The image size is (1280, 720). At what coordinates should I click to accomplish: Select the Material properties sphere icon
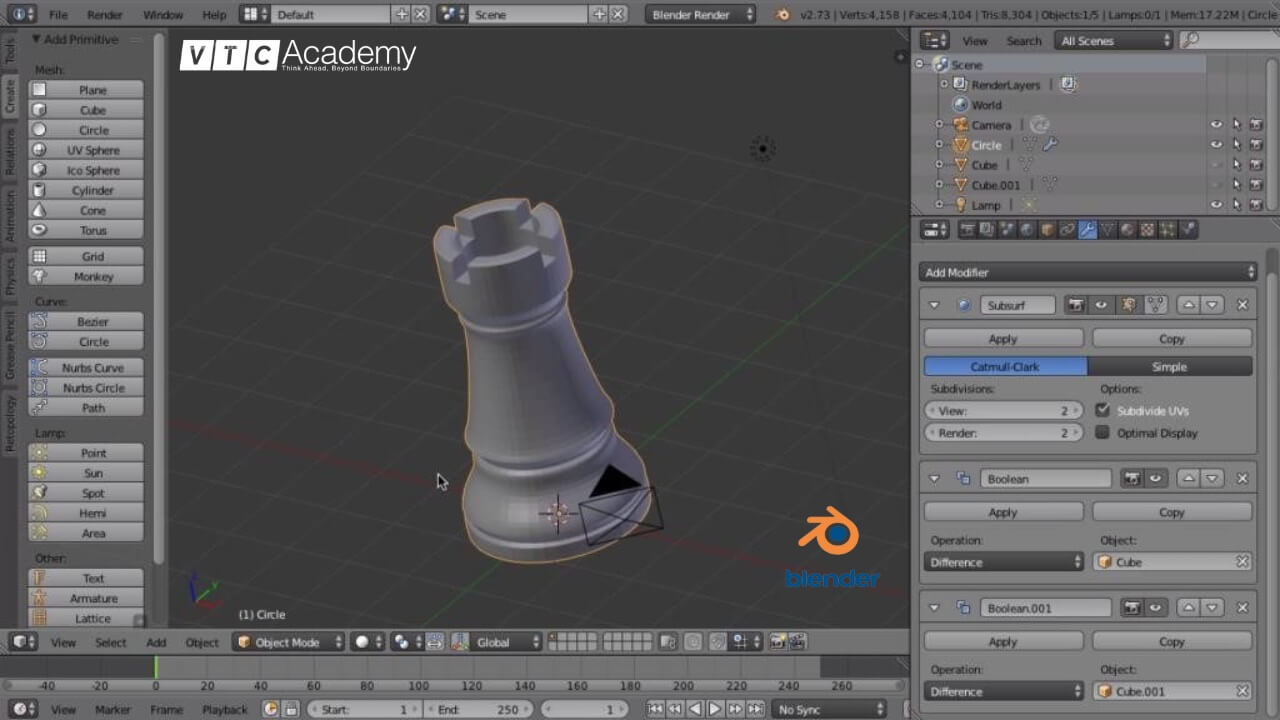coord(1125,229)
